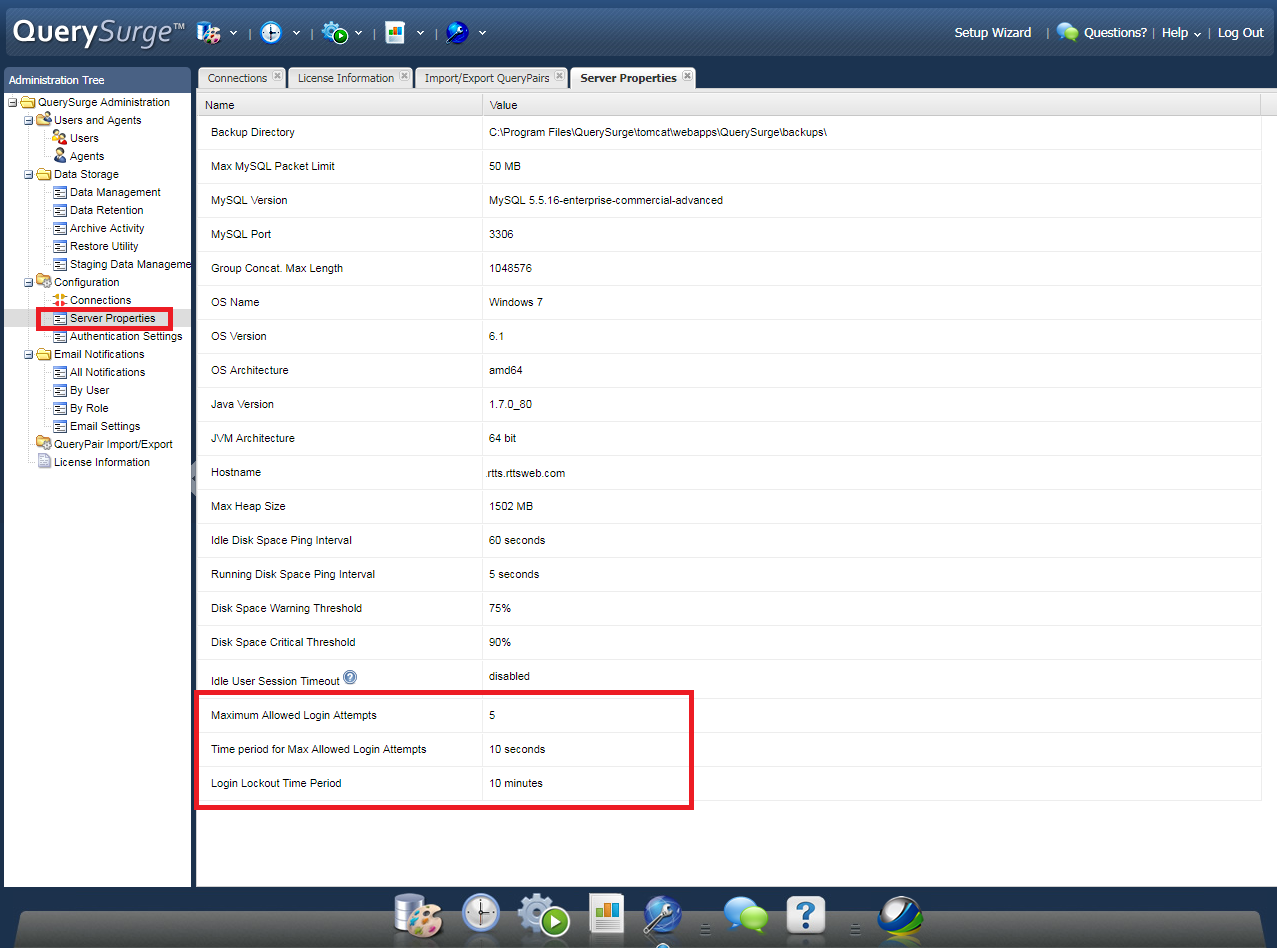Click the blue question mark Help dock icon

(x=805, y=914)
